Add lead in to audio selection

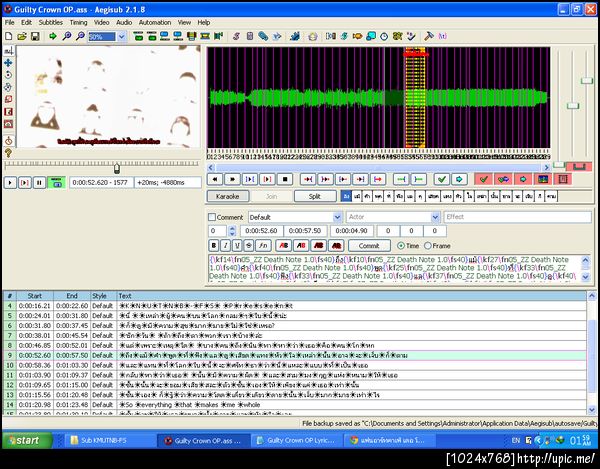(x=401, y=179)
